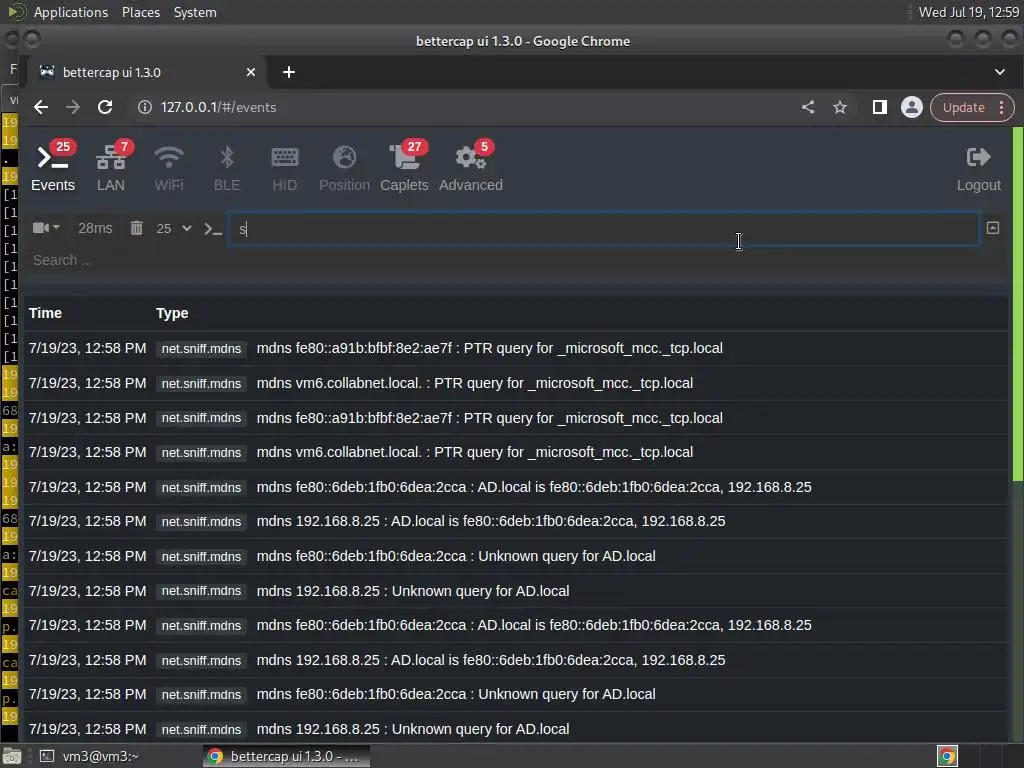Open the Caplets section
The image size is (1024, 768).
click(404, 167)
